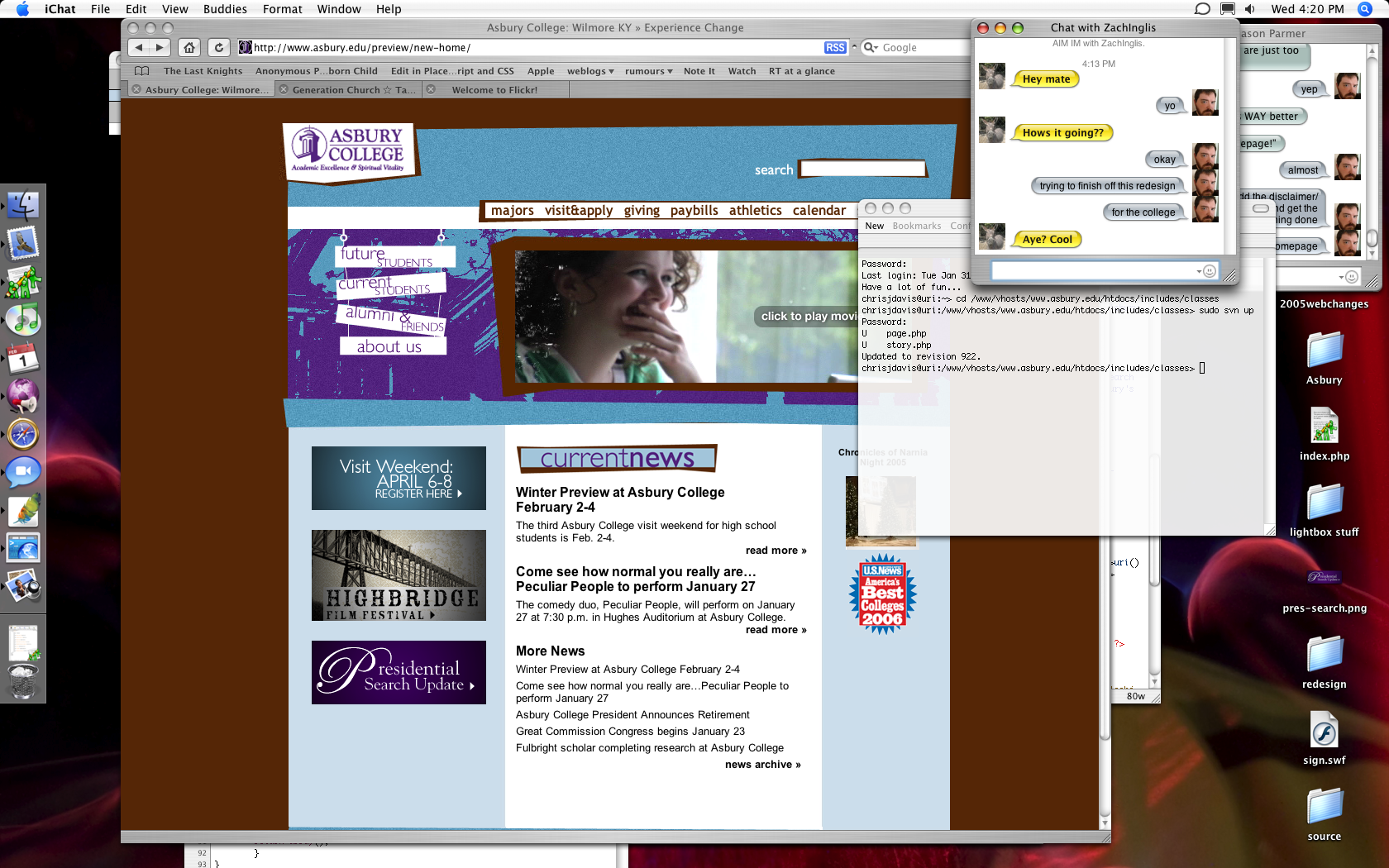Open The Last Knights bookmark
Screen dimensions: 1389x868
click(203, 71)
